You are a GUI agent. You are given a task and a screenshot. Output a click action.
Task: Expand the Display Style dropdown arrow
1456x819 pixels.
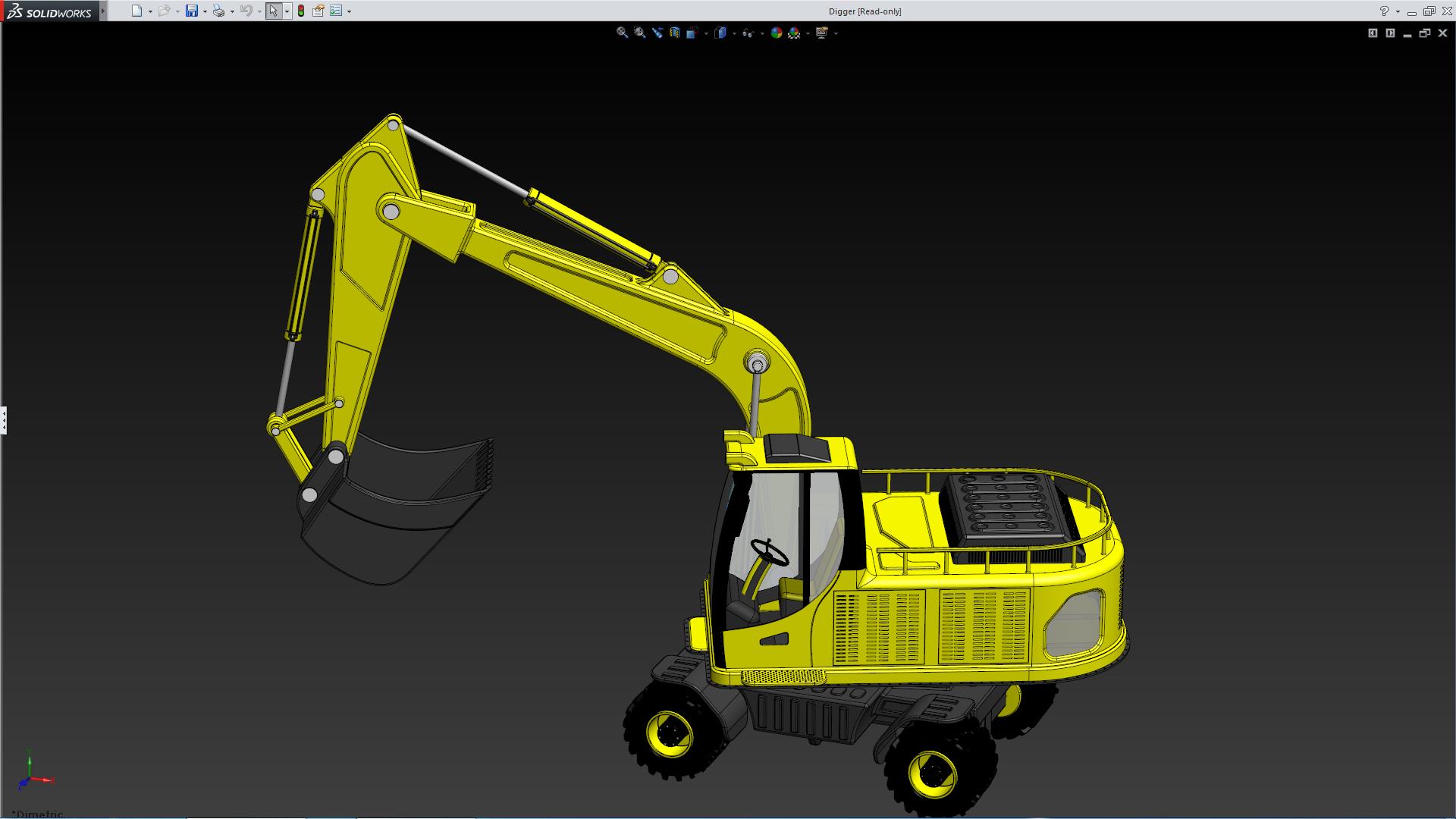[734, 33]
